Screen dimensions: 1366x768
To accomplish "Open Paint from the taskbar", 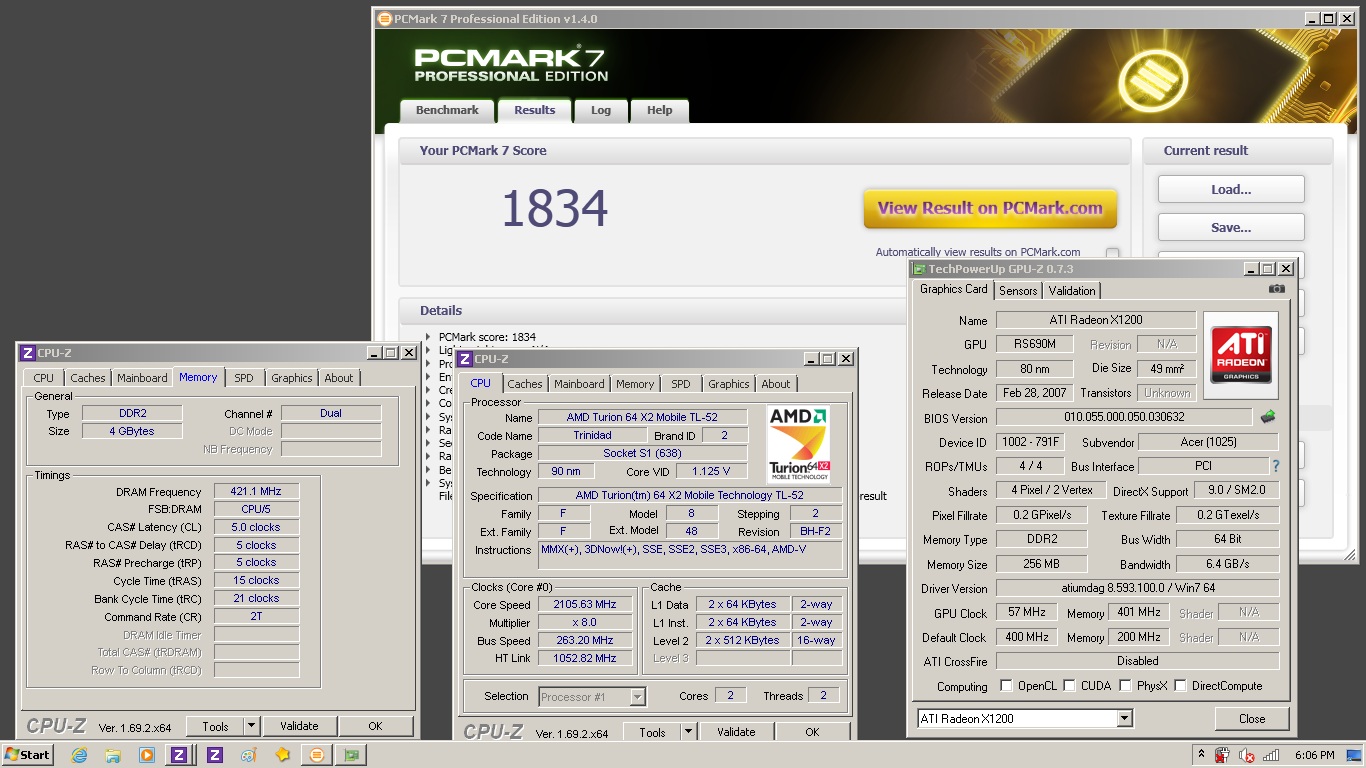I will (x=249, y=755).
